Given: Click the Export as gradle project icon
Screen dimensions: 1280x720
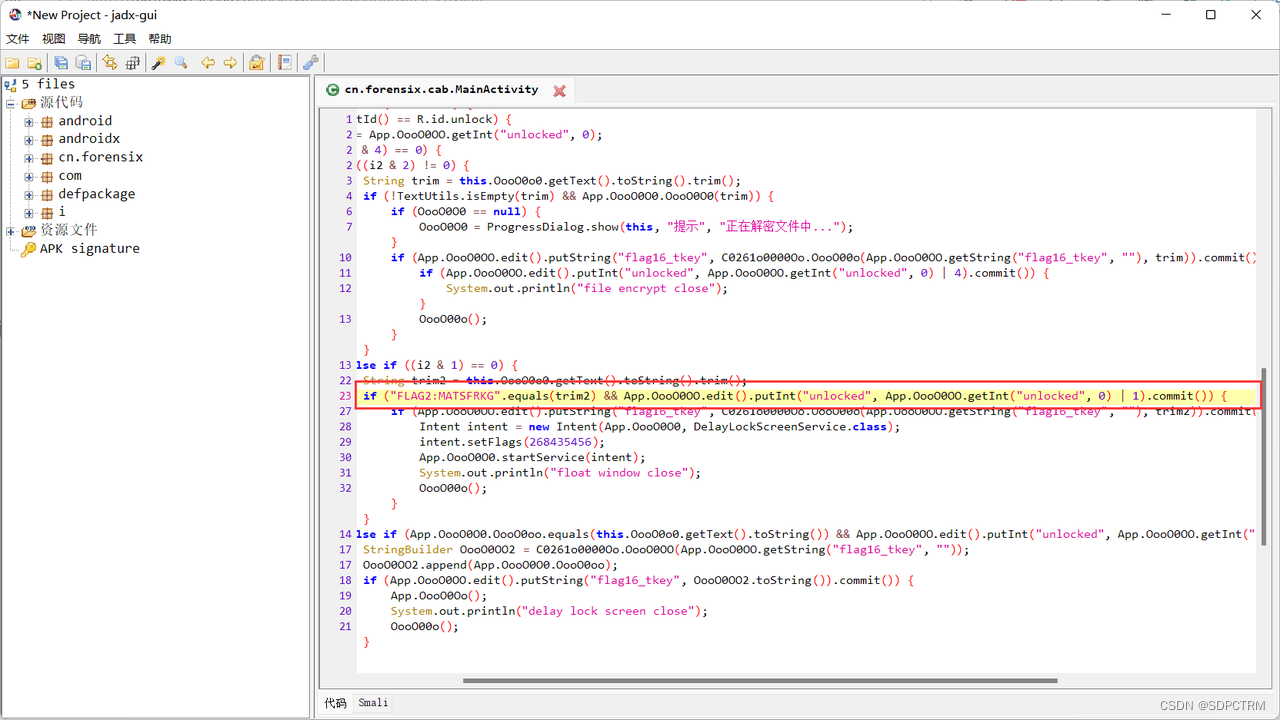Looking at the screenshot, I should pos(83,63).
